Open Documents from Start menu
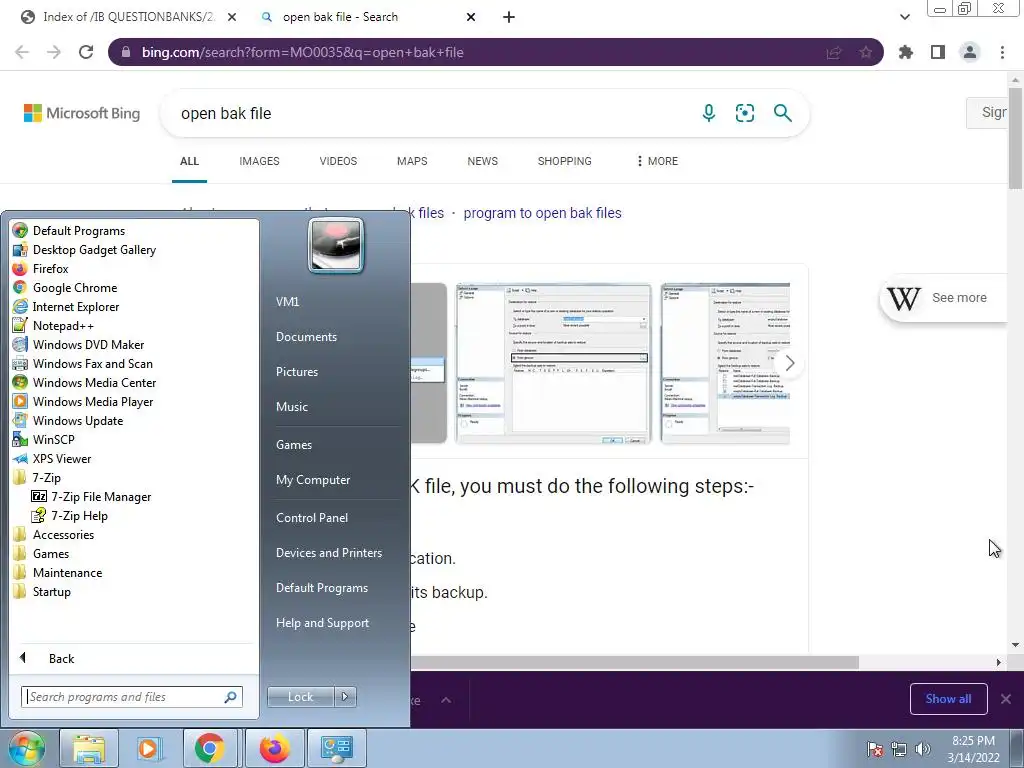 coord(306,337)
